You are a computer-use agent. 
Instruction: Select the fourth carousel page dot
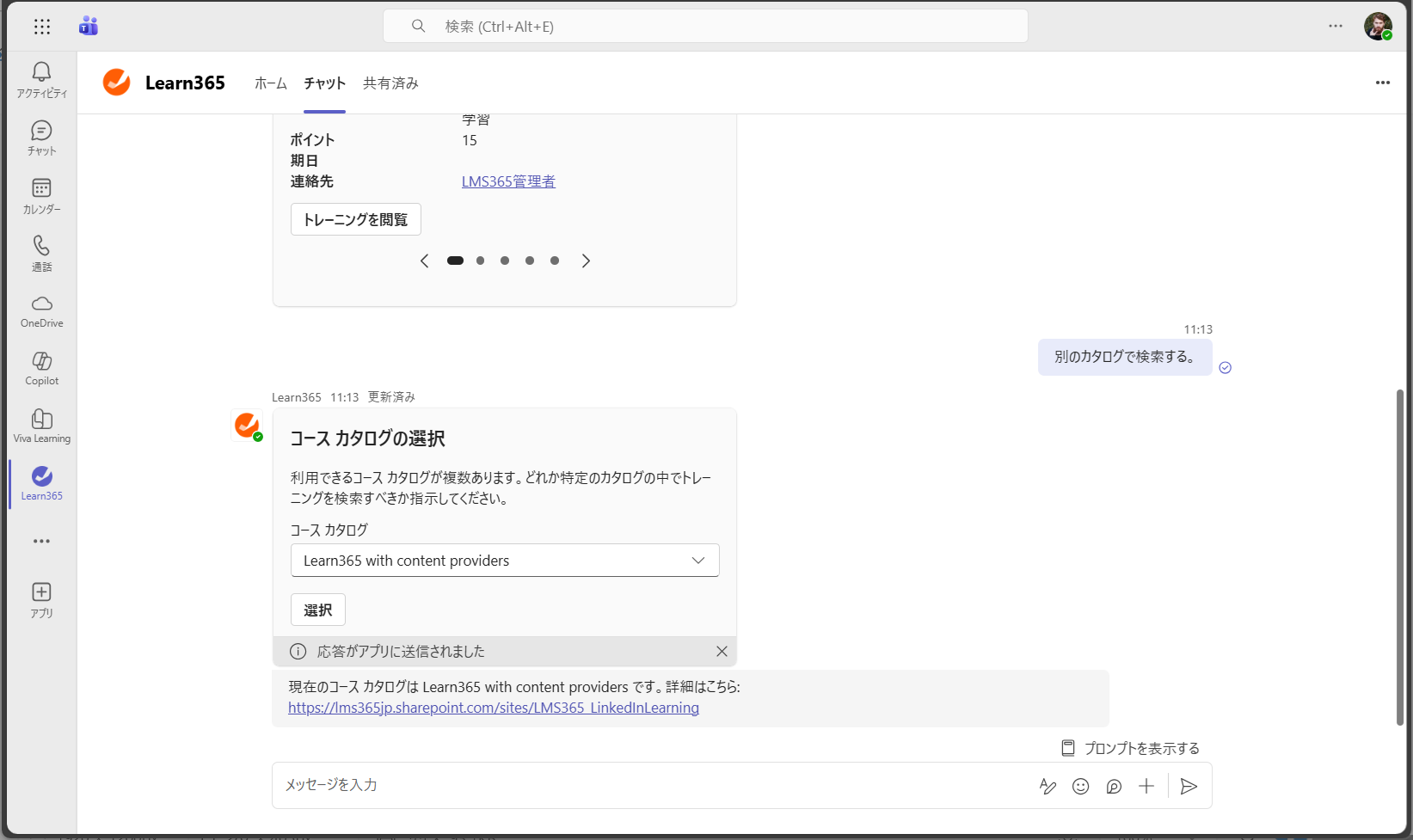tap(530, 261)
